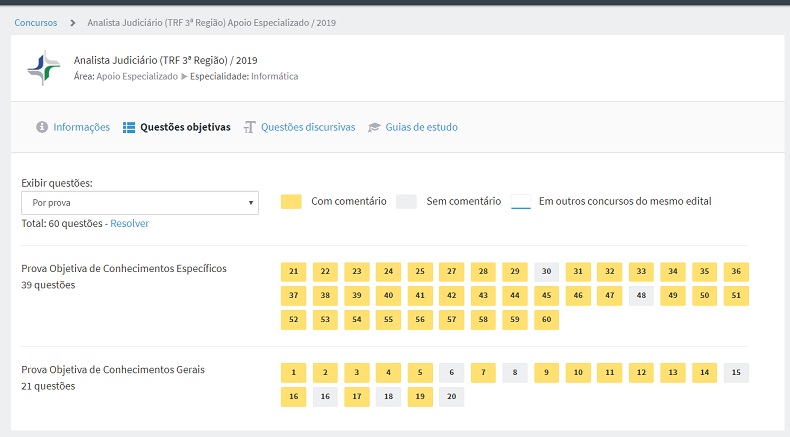Open question 48 in Conhecimentos Específicos
Viewport: 790px width, 437px height.
point(641,295)
